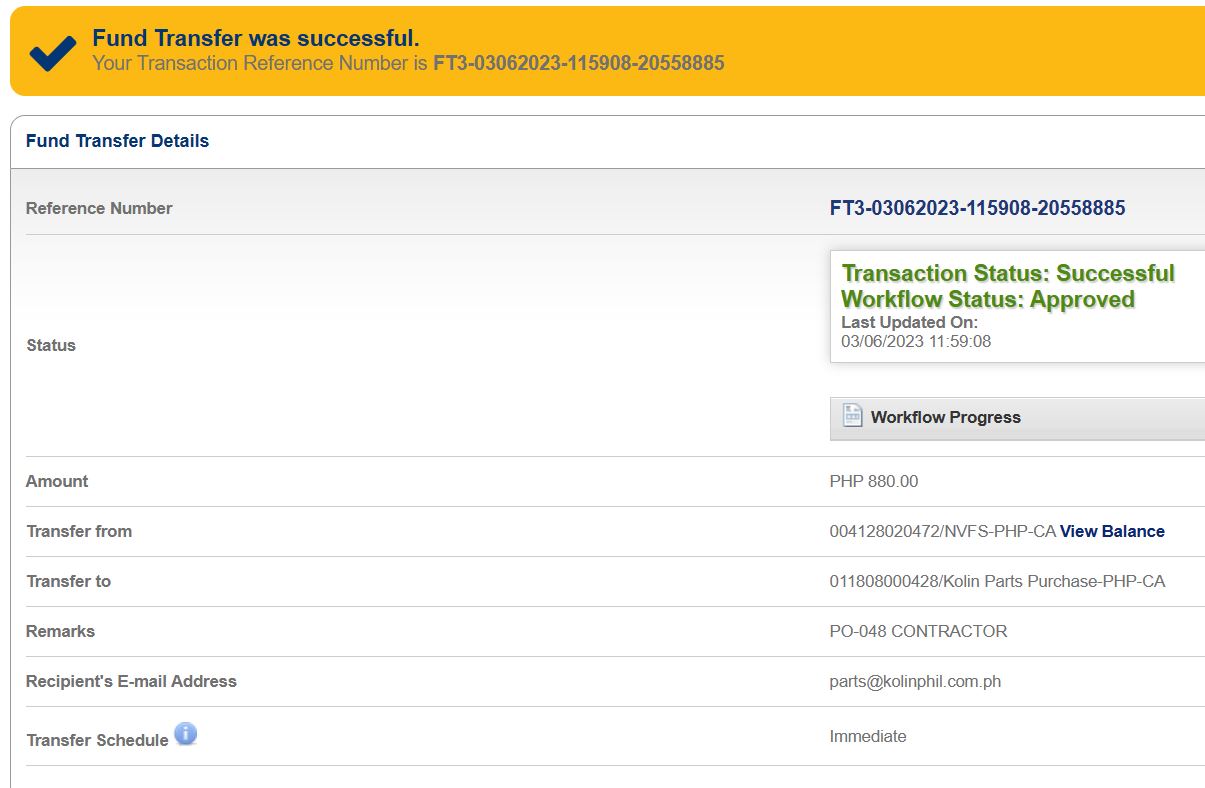This screenshot has height=788, width=1205.
Task: Click the blue success checkmark icon
Action: (52, 52)
